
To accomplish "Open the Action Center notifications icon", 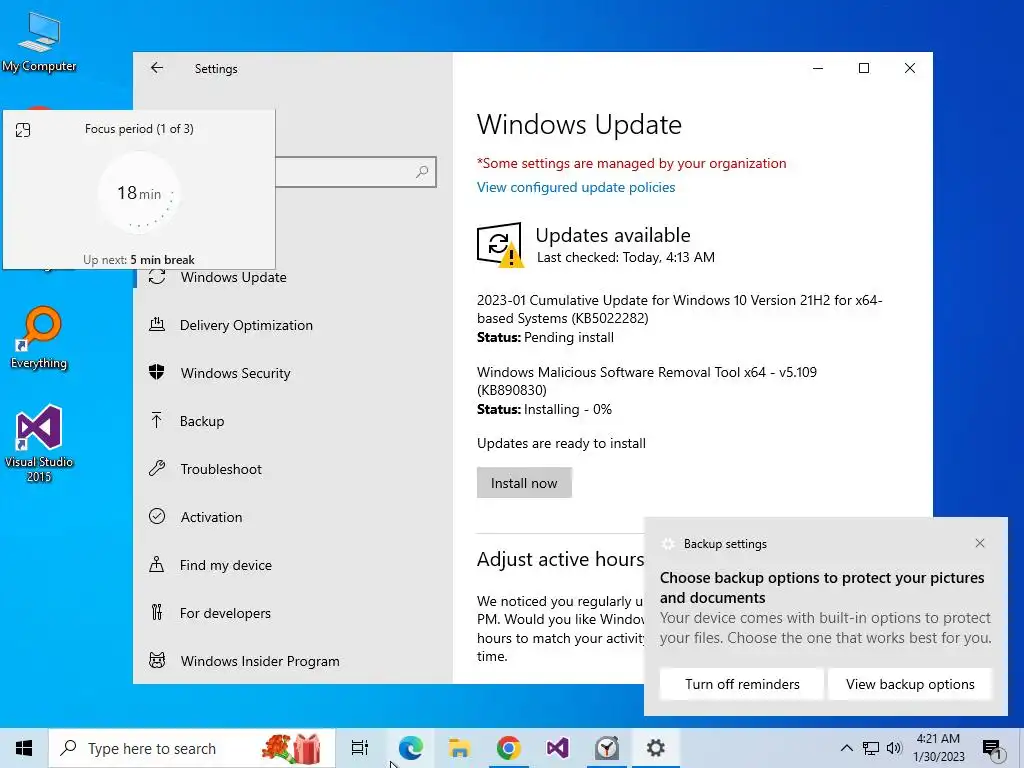I will click(x=993, y=748).
